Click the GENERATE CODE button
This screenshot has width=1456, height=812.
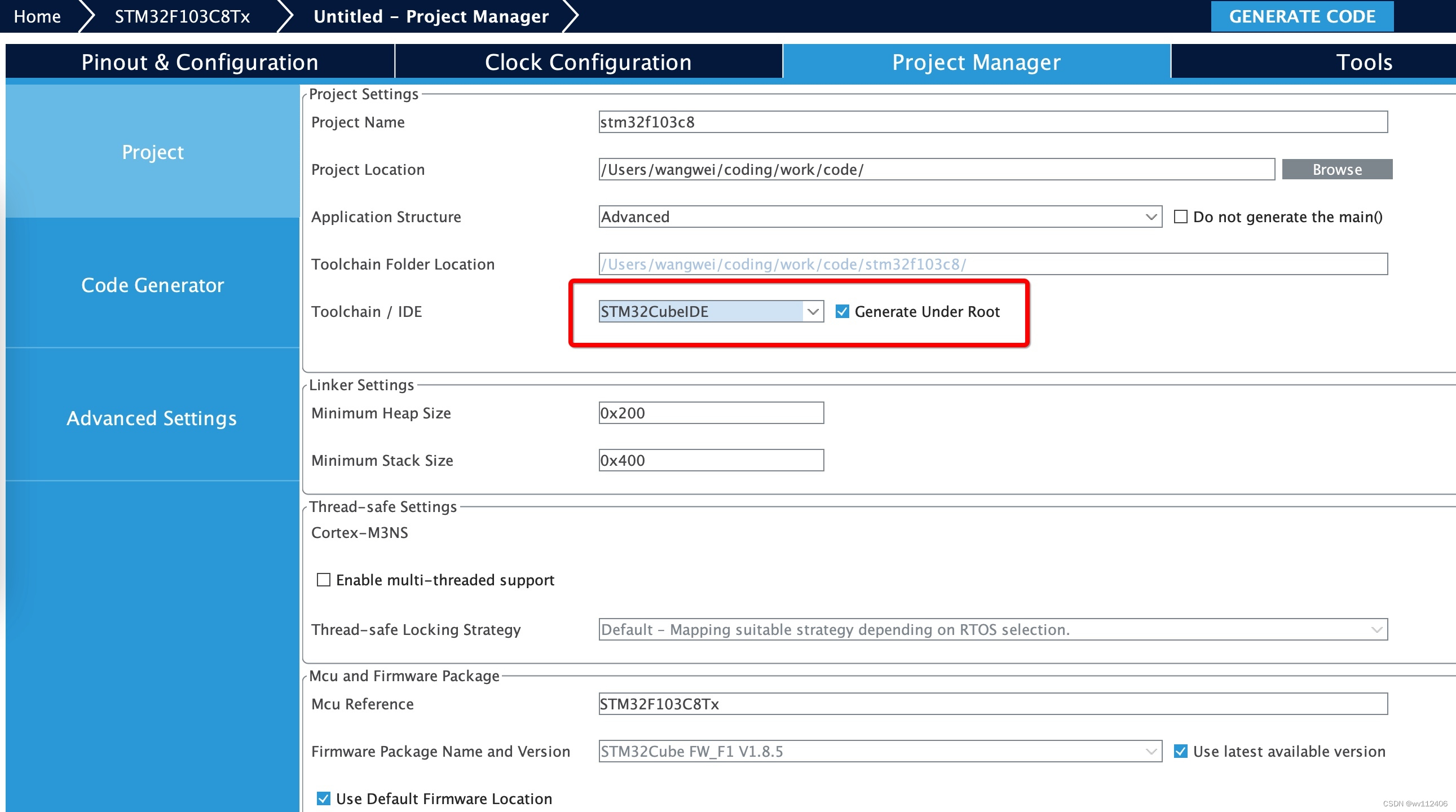(1301, 16)
